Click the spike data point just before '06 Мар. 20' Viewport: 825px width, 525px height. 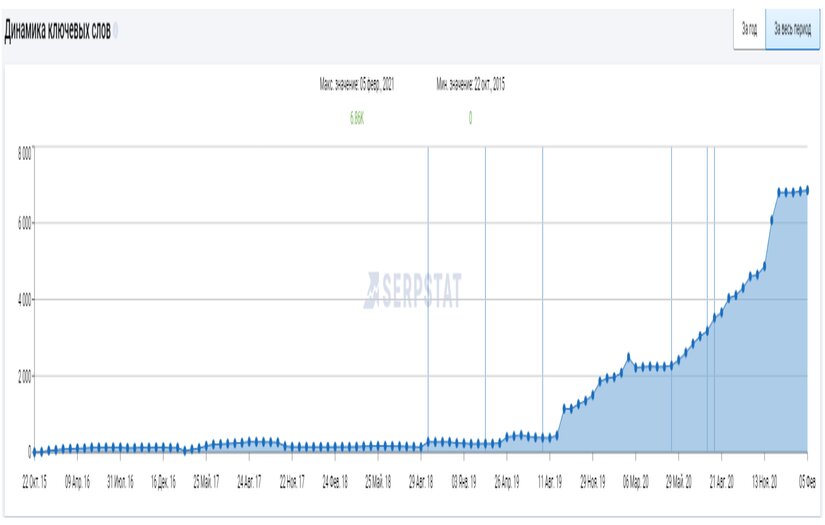[628, 358]
